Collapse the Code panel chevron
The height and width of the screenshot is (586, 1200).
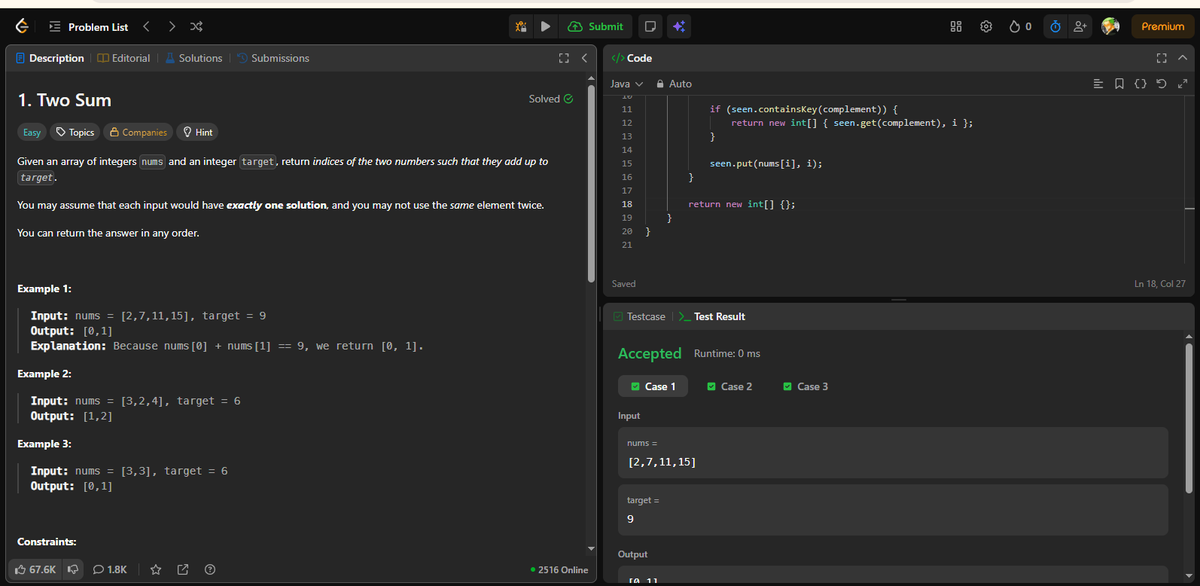1181,59
